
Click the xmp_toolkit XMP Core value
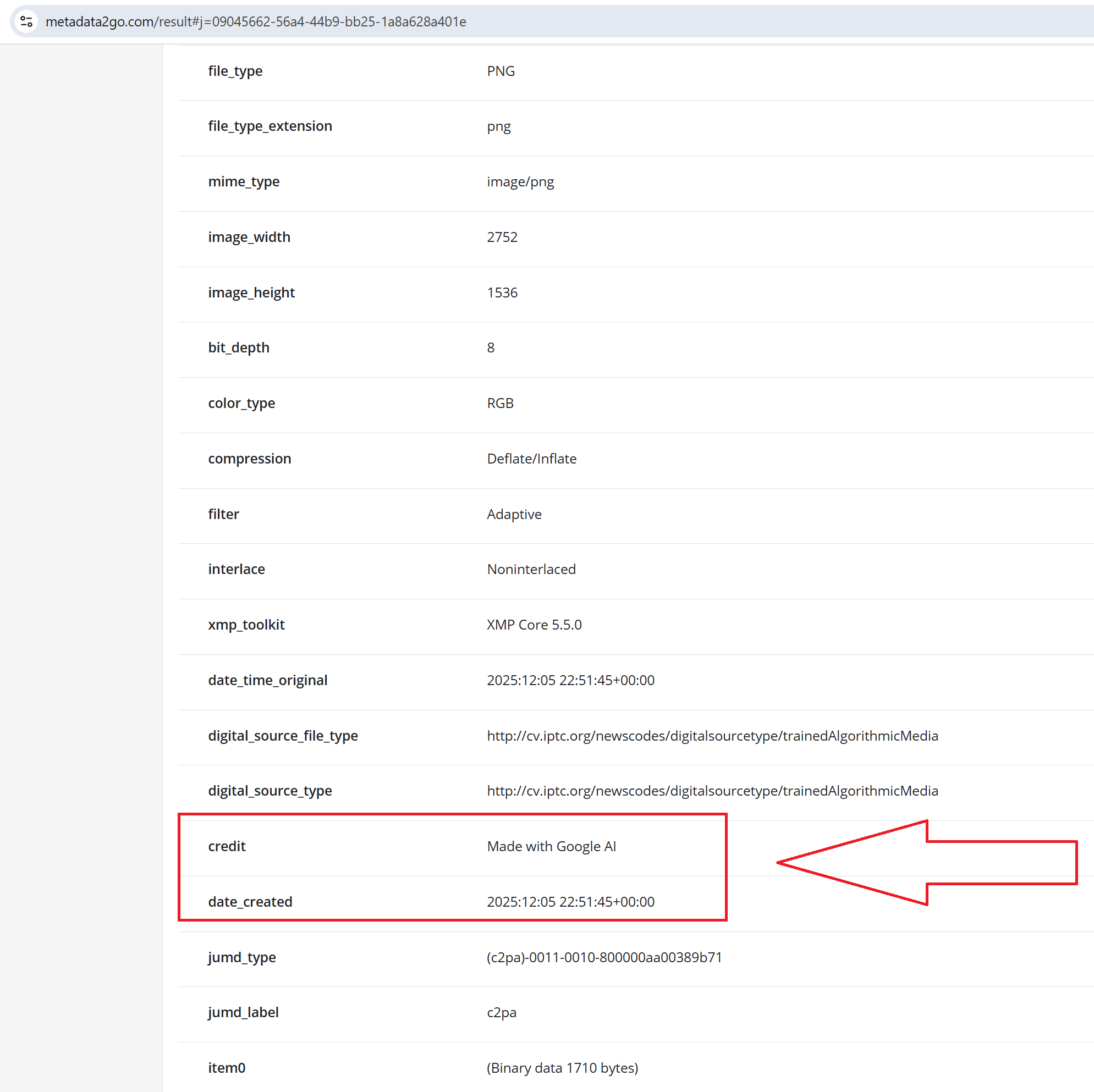pyautogui.click(x=534, y=625)
